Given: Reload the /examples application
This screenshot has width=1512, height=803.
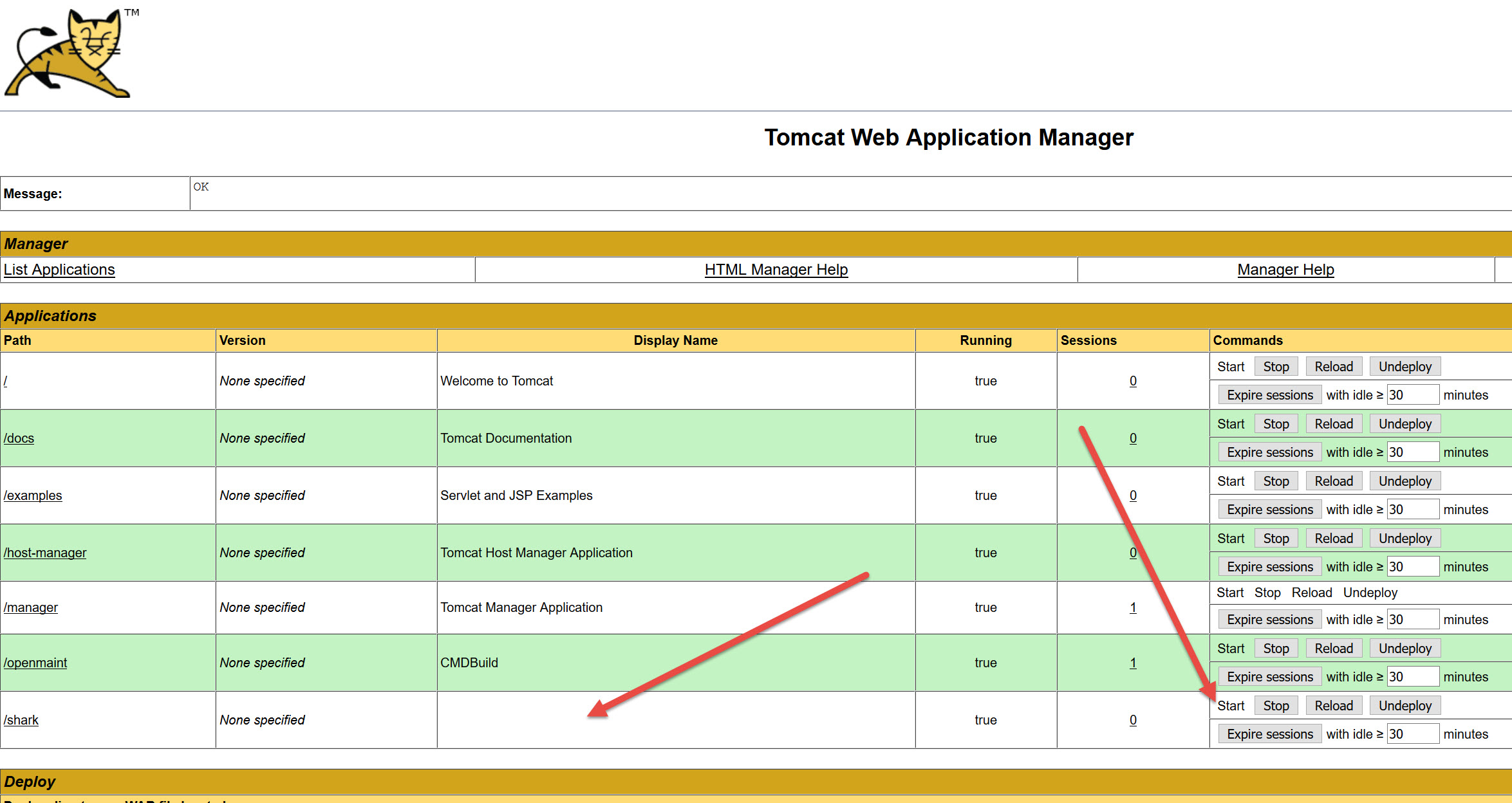Looking at the screenshot, I should point(1334,481).
